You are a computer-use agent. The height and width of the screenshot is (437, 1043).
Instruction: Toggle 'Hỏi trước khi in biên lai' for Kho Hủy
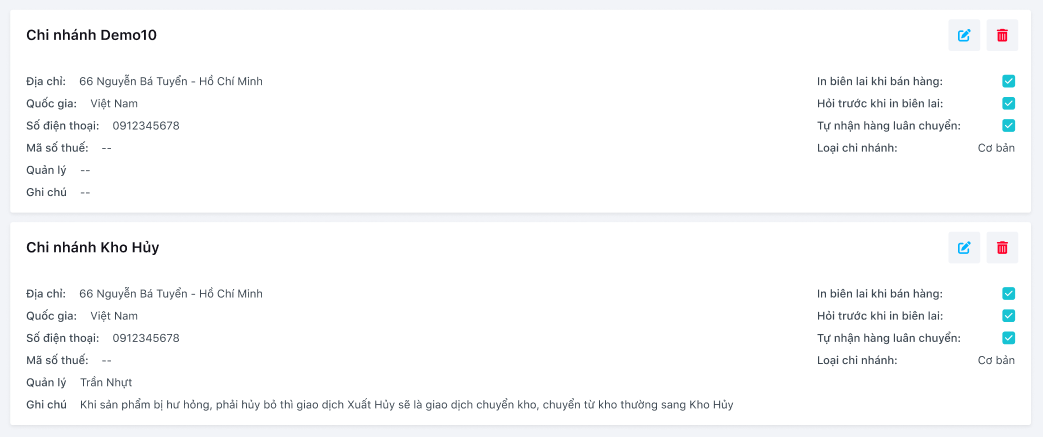pos(1009,315)
